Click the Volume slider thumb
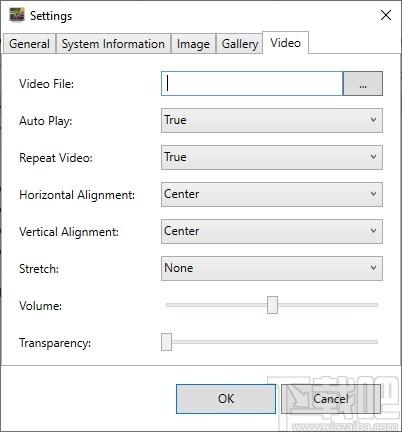402x432 pixels. (x=272, y=305)
